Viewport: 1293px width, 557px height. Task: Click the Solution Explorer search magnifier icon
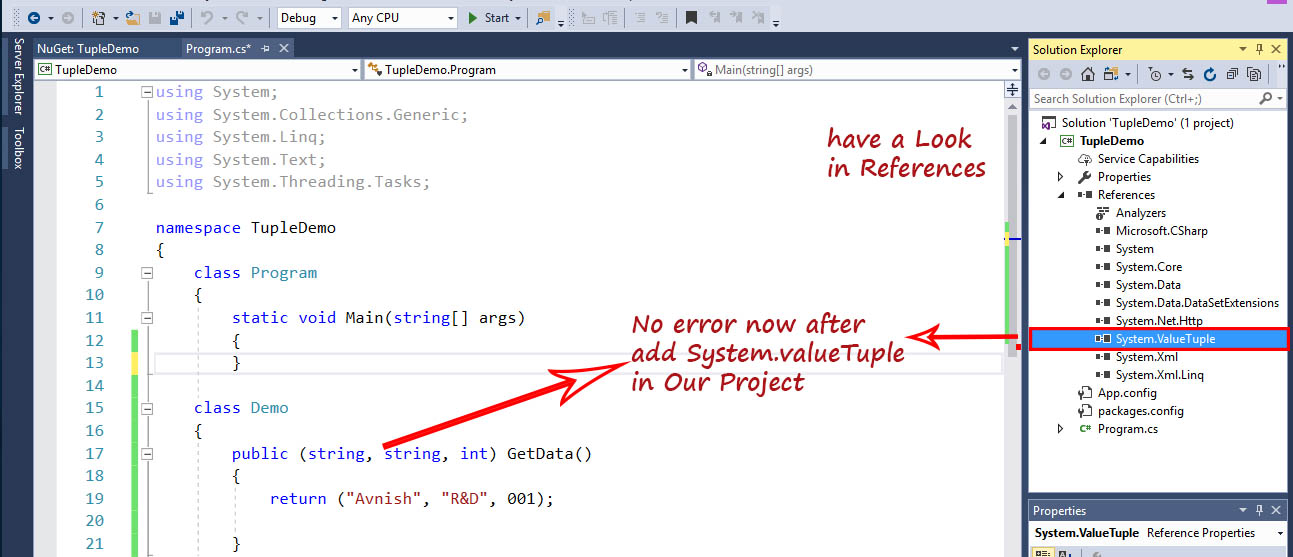1266,98
